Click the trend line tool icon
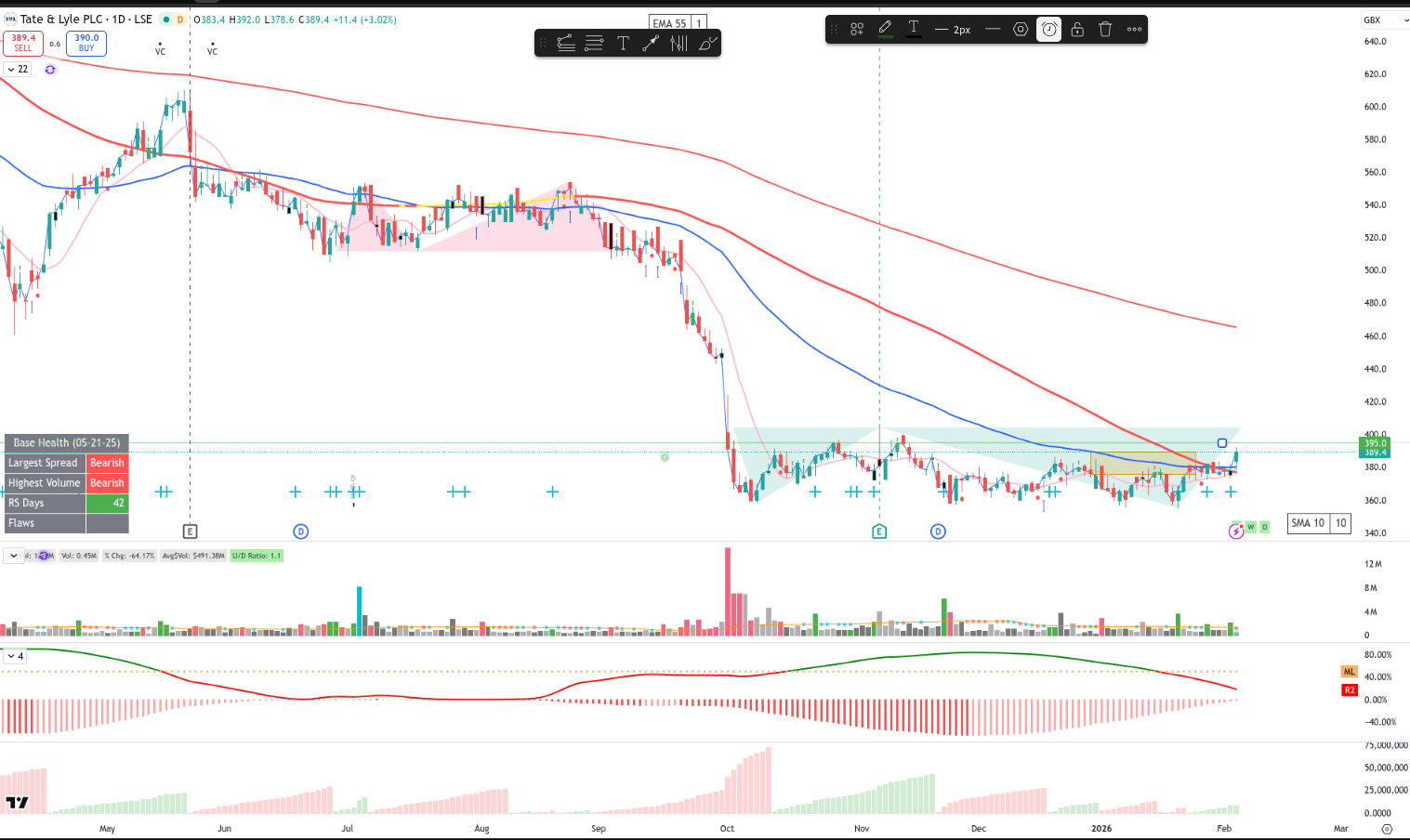1410x840 pixels. [x=566, y=43]
